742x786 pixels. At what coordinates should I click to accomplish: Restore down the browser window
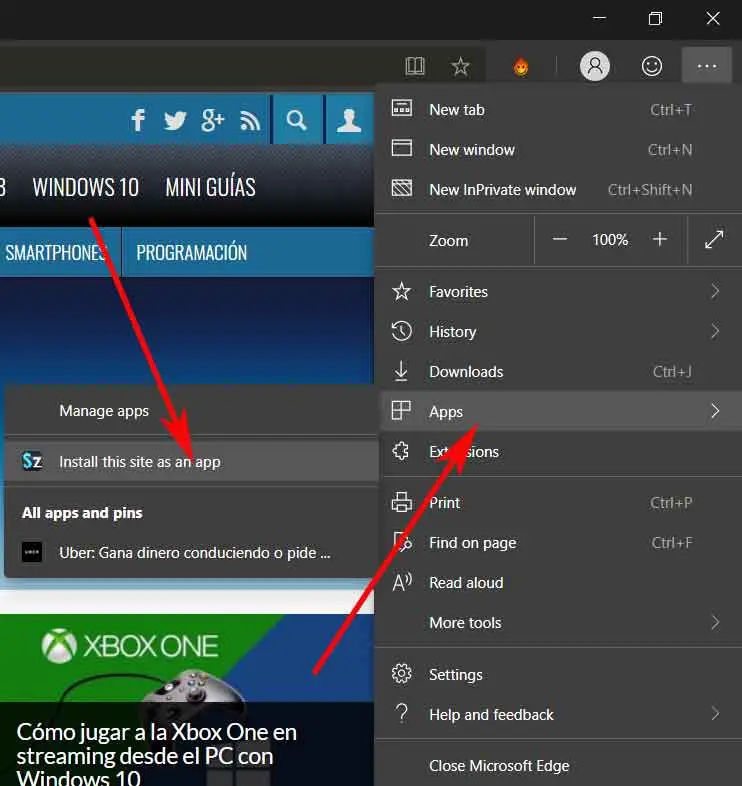tap(655, 19)
